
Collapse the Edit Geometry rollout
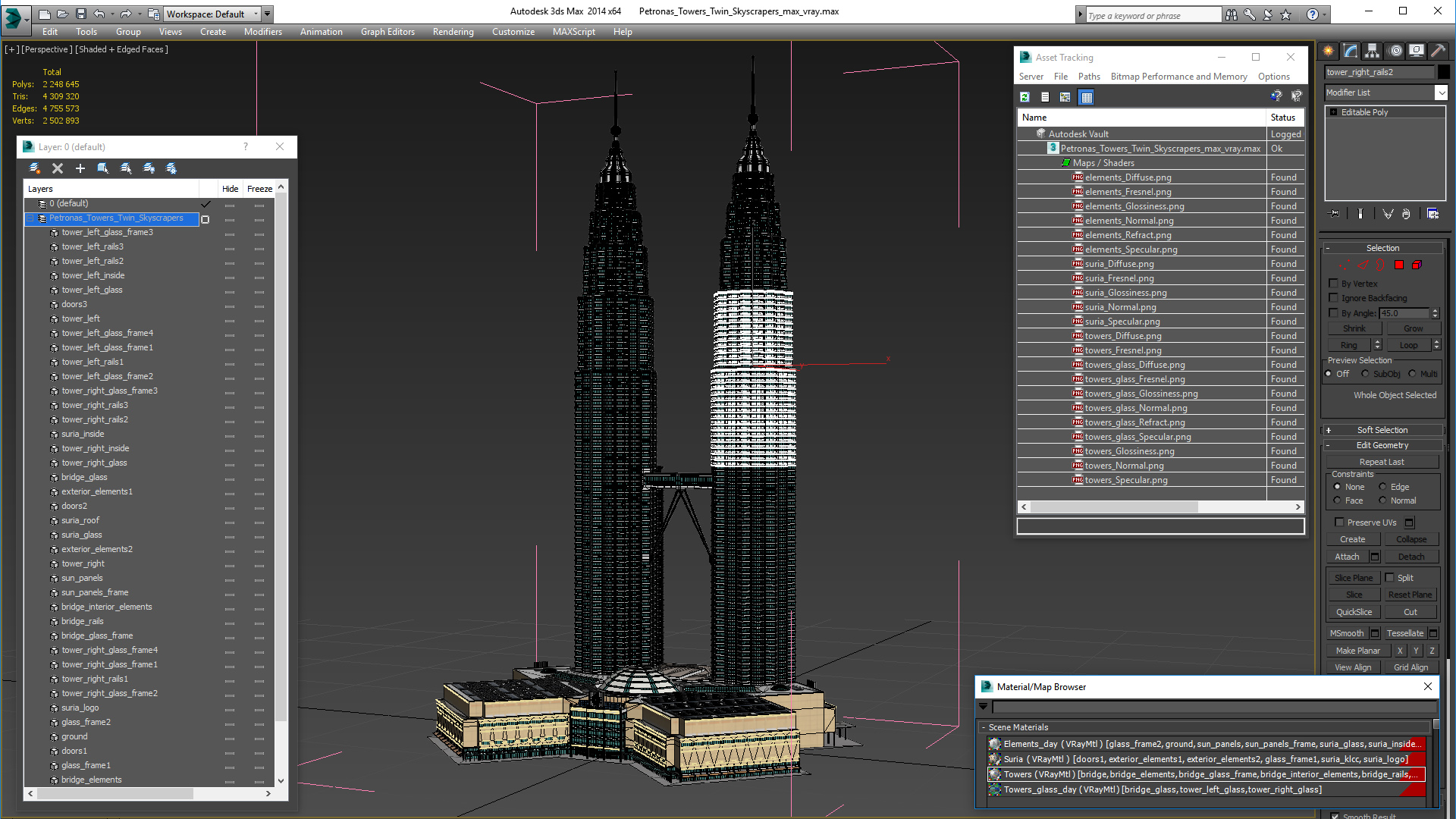1383,445
